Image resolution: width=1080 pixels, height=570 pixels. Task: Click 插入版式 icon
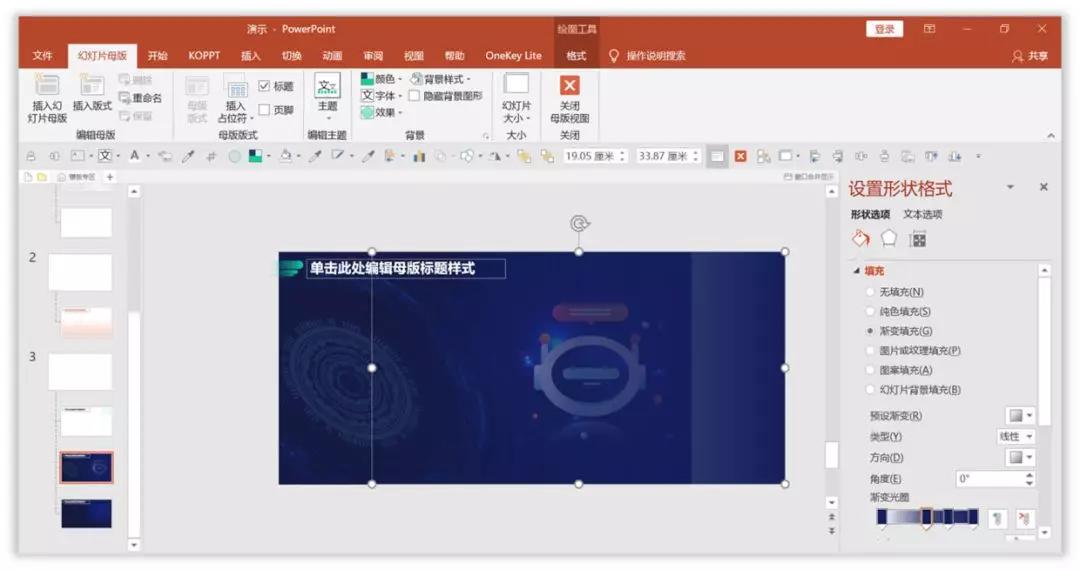pos(92,93)
